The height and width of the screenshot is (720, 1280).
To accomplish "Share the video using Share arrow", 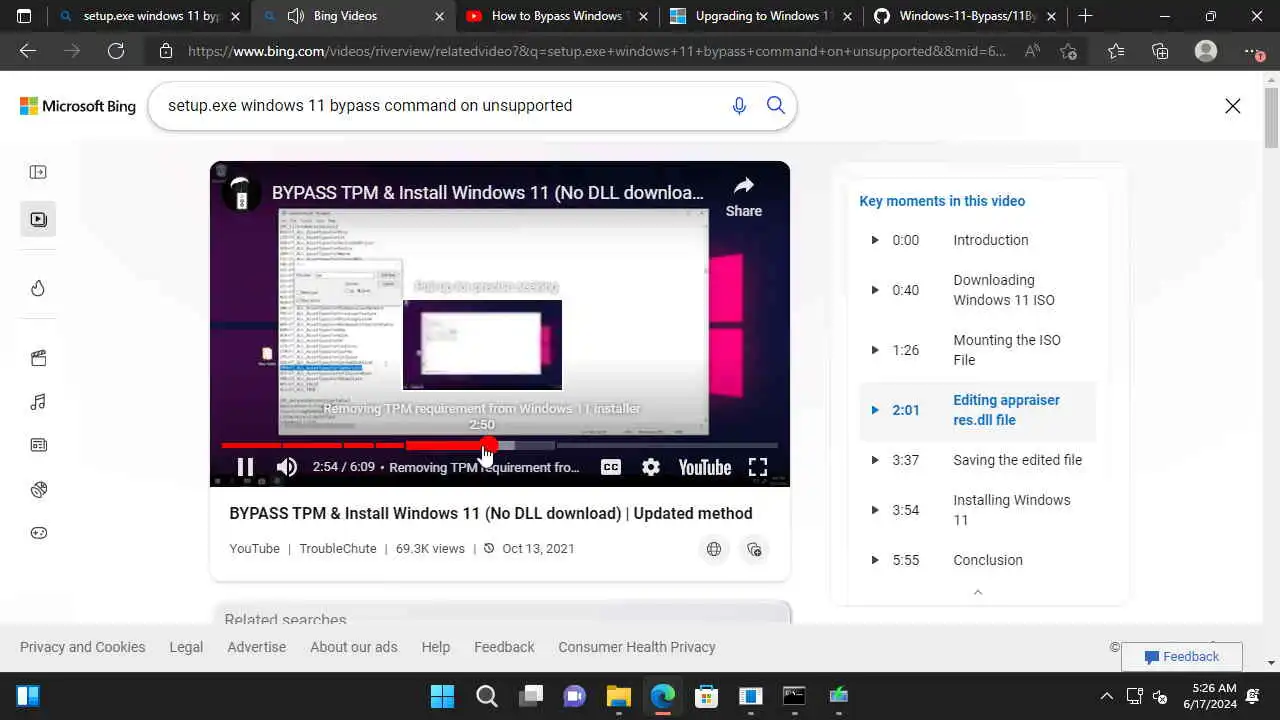I will [x=744, y=197].
